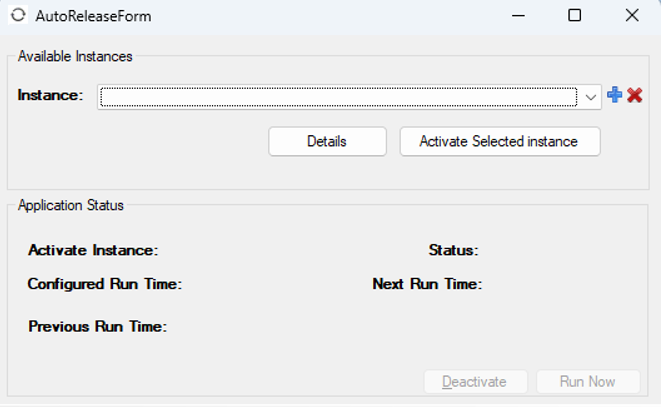This screenshot has width=662, height=407.
Task: Click the 'Previous Run Time:' label
Action: pos(98,327)
